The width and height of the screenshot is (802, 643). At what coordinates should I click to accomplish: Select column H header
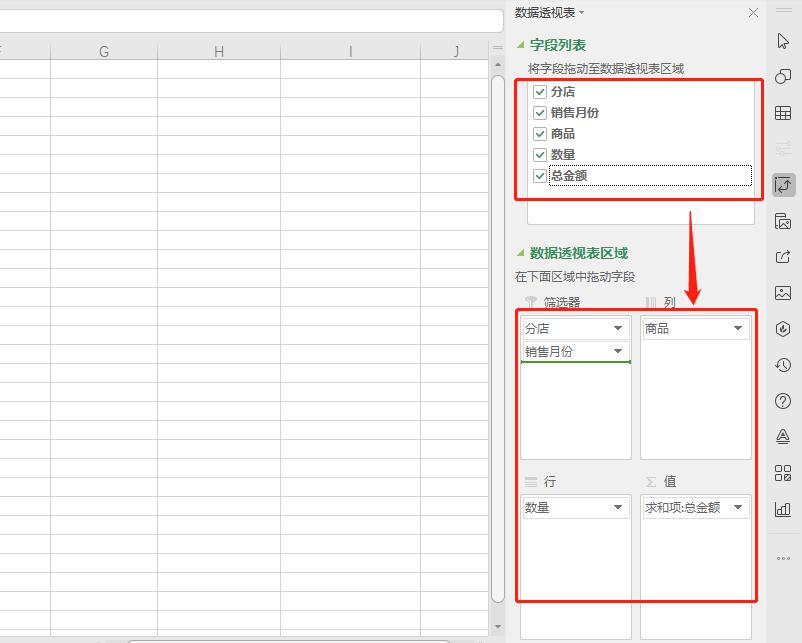point(219,51)
